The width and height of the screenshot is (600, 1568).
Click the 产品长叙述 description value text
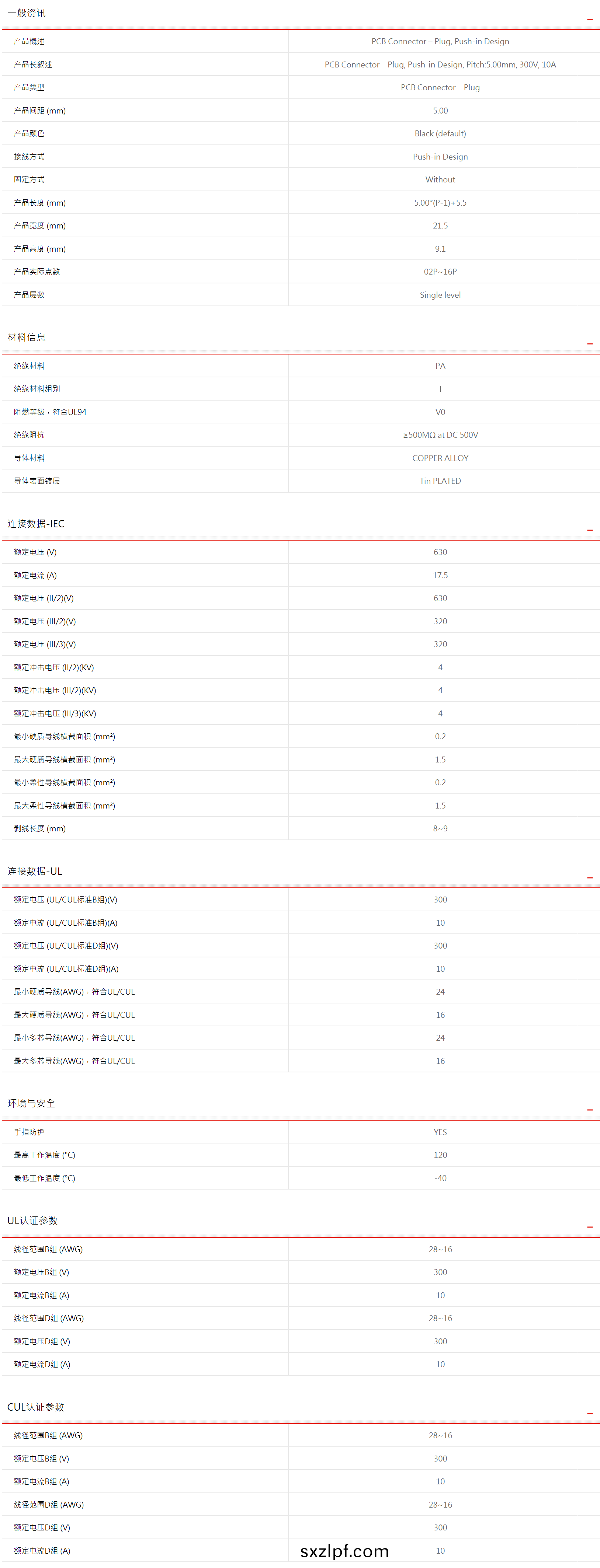coord(440,64)
